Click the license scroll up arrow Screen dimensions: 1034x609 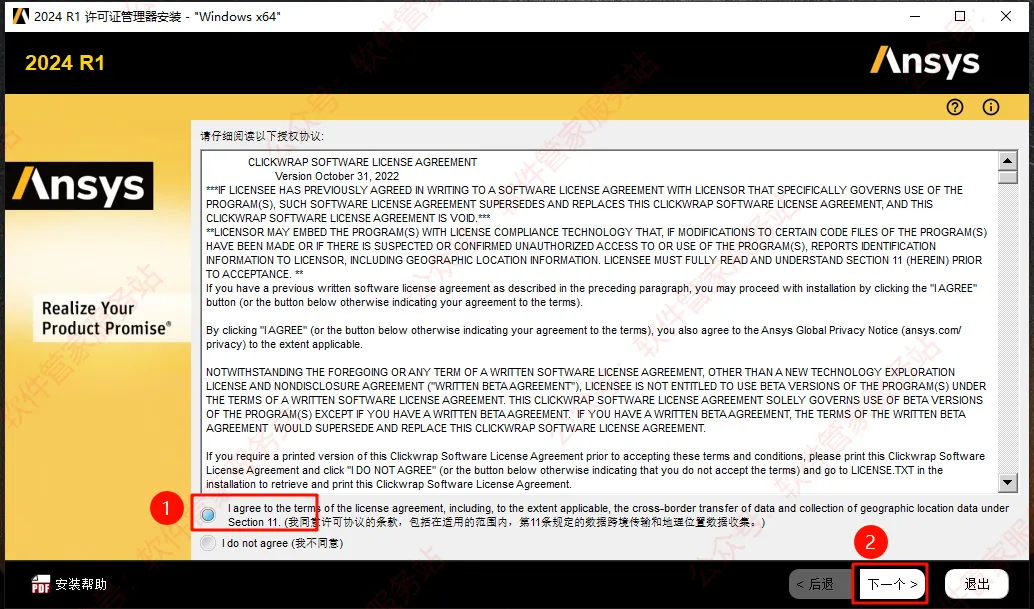click(x=1007, y=160)
